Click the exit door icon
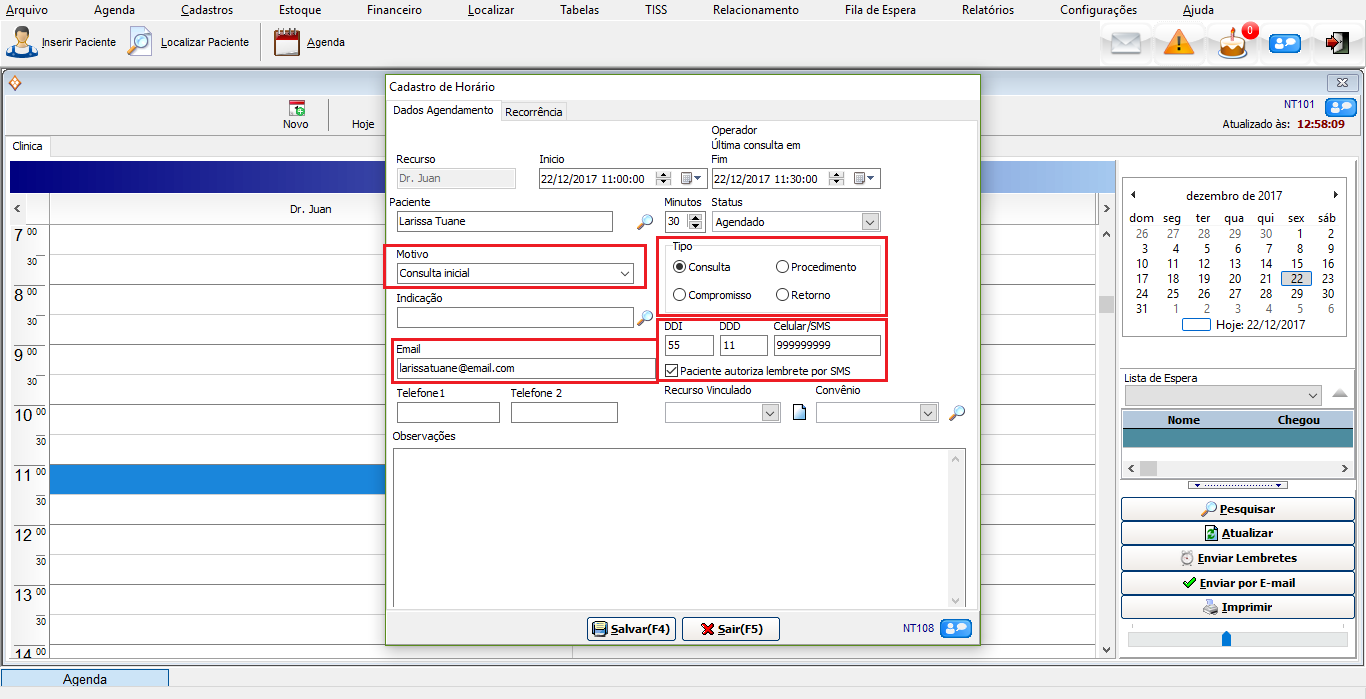The height and width of the screenshot is (699, 1366). (x=1337, y=43)
